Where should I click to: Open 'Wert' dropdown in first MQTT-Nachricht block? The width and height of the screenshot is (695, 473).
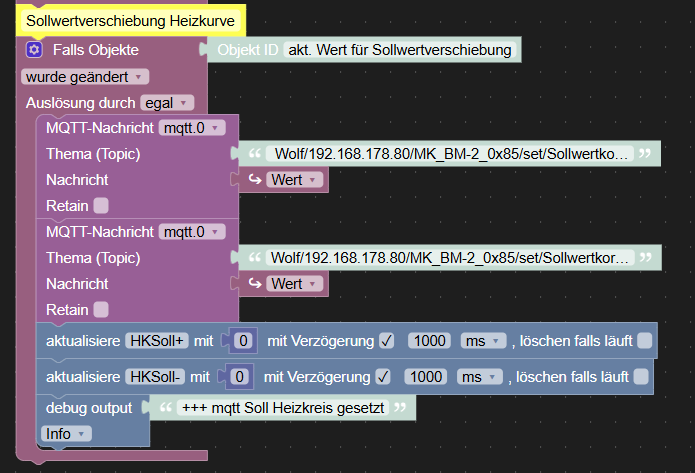pos(294,180)
